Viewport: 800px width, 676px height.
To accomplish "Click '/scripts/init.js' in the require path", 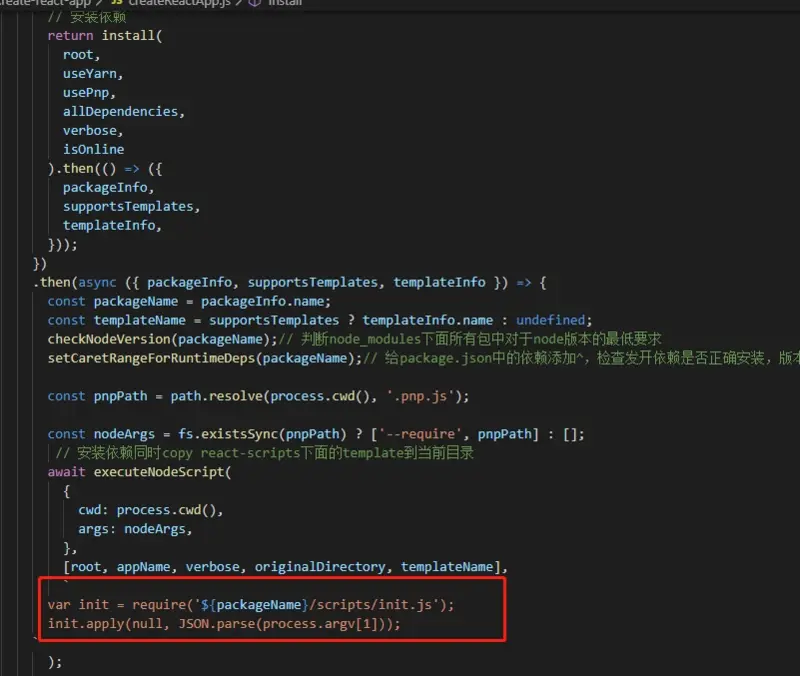I will pyautogui.click(x=370, y=605).
